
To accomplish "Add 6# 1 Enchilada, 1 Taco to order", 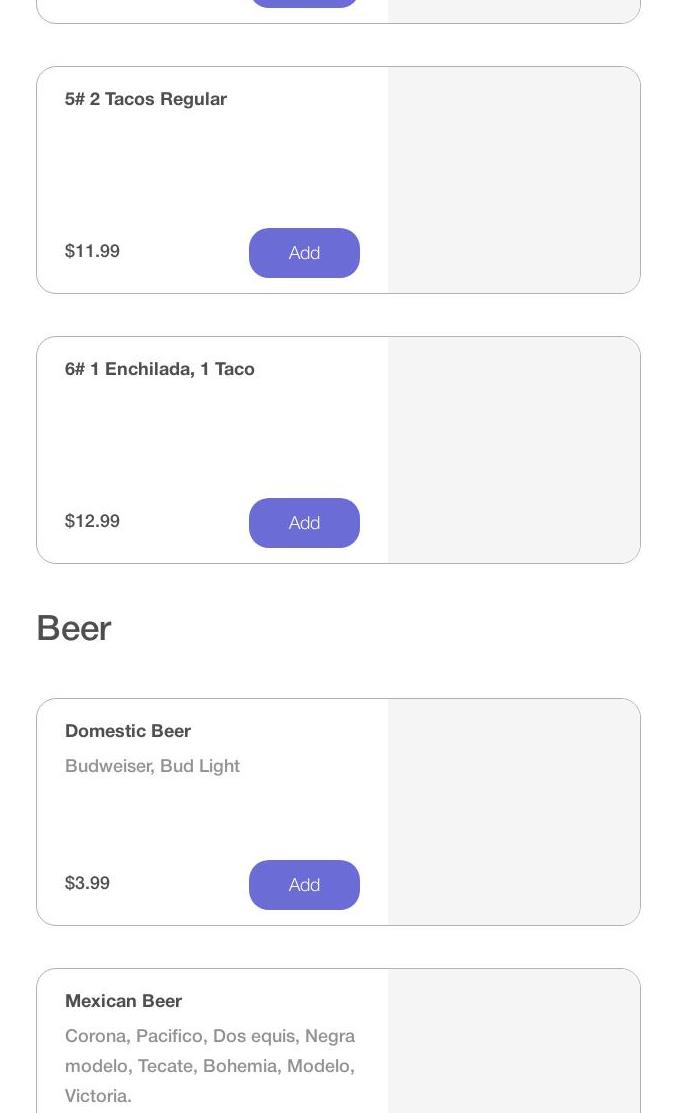I will (304, 523).
